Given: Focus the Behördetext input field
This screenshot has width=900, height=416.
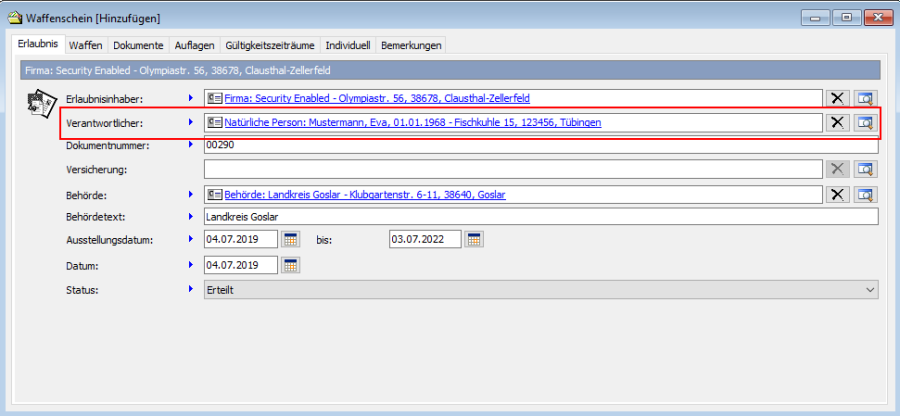Looking at the screenshot, I should click(540, 217).
